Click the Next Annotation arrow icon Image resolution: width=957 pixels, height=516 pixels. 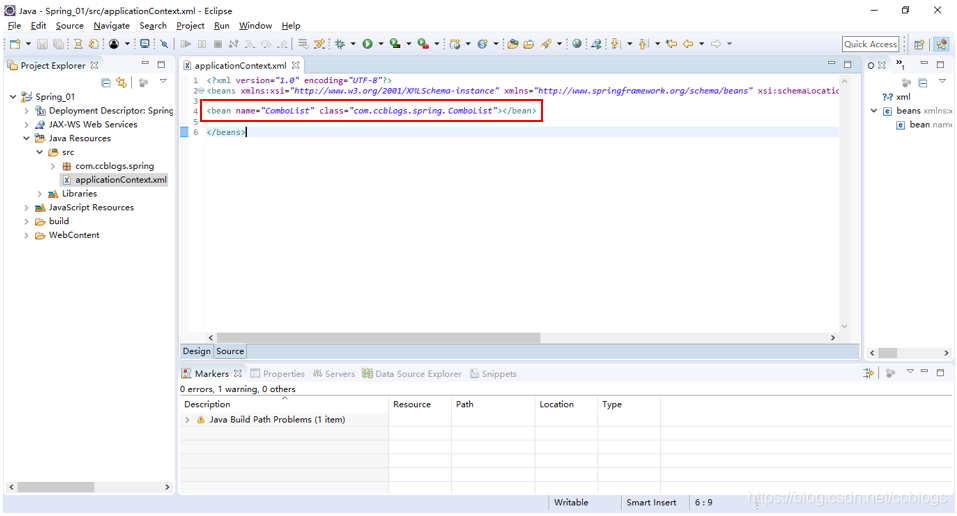(x=616, y=44)
